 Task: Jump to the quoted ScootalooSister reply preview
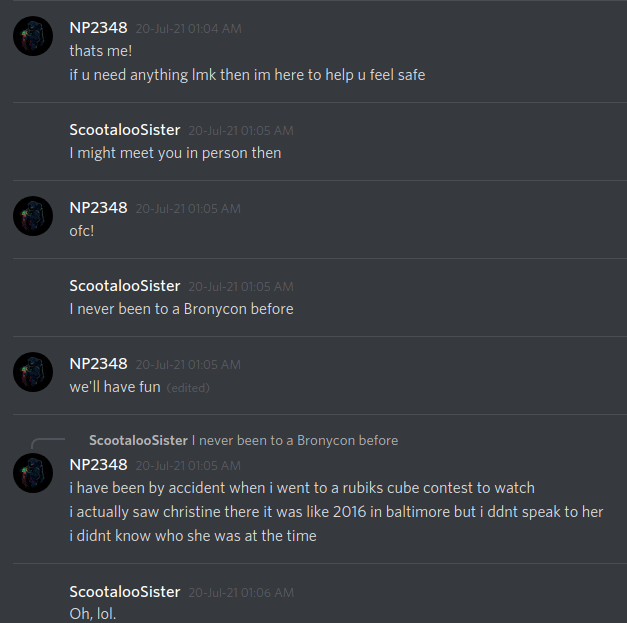[243, 440]
